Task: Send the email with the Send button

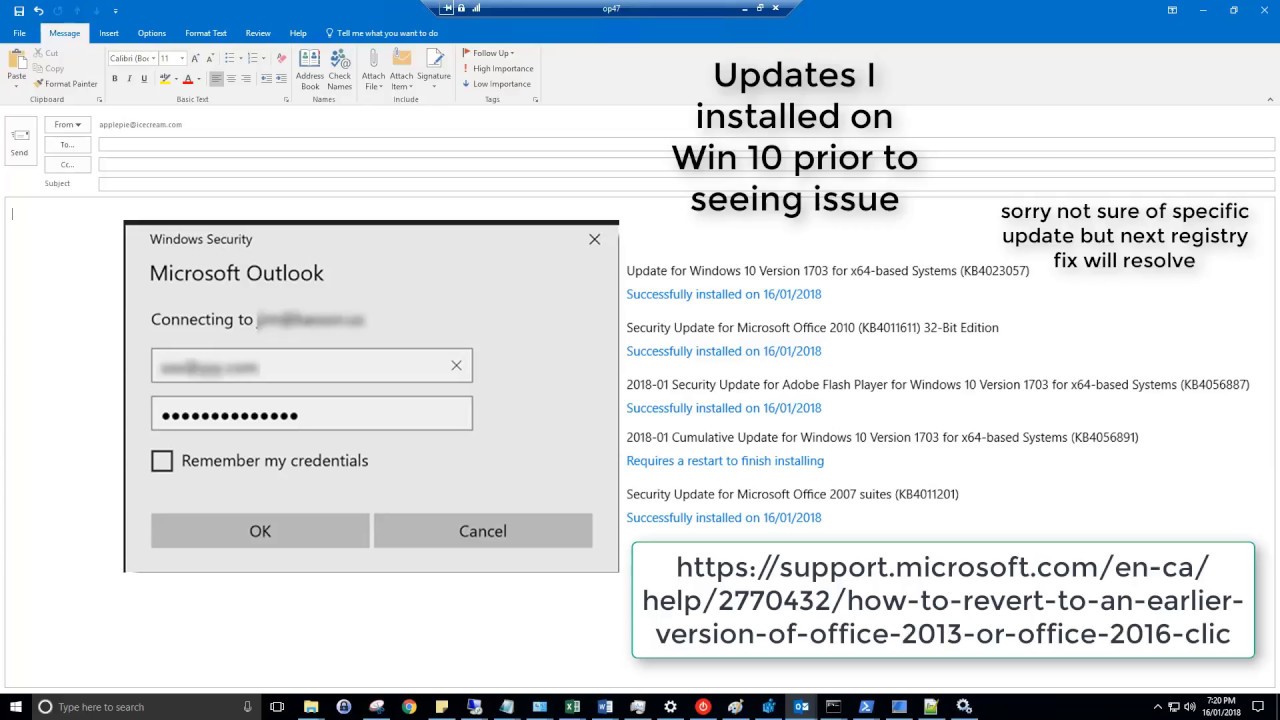Action: click(19, 142)
